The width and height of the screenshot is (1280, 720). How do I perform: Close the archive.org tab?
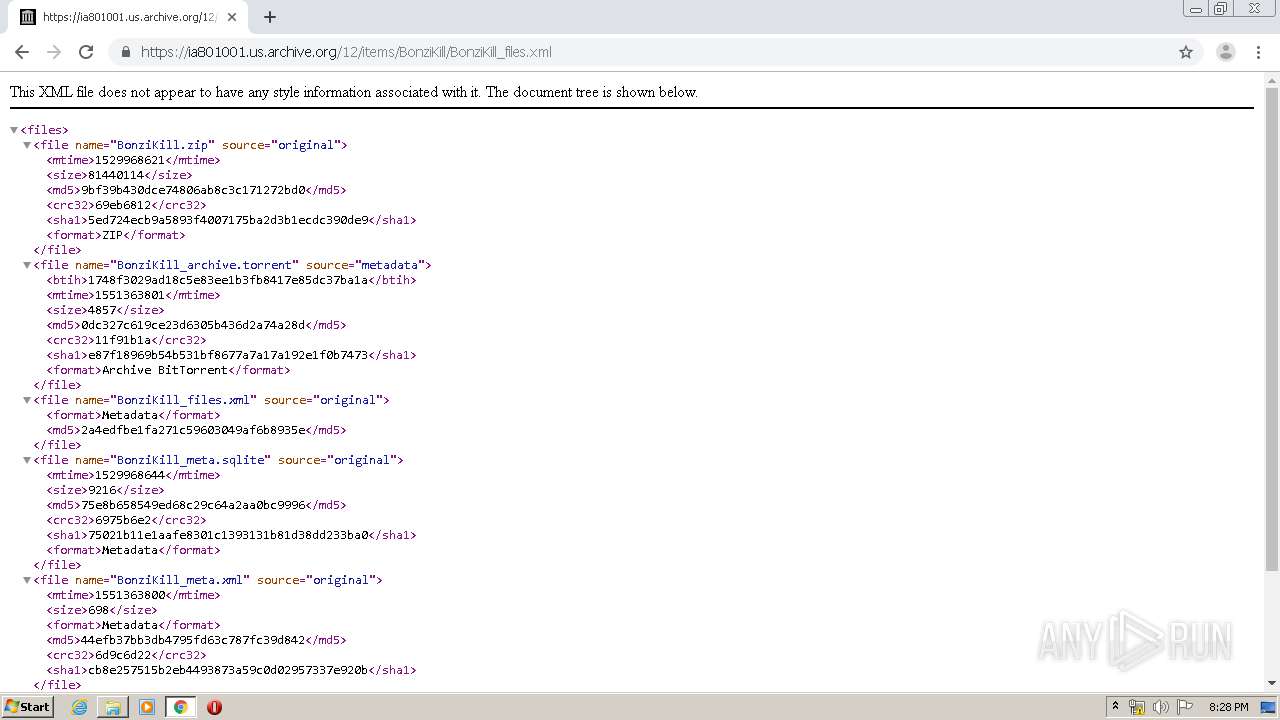tap(232, 17)
